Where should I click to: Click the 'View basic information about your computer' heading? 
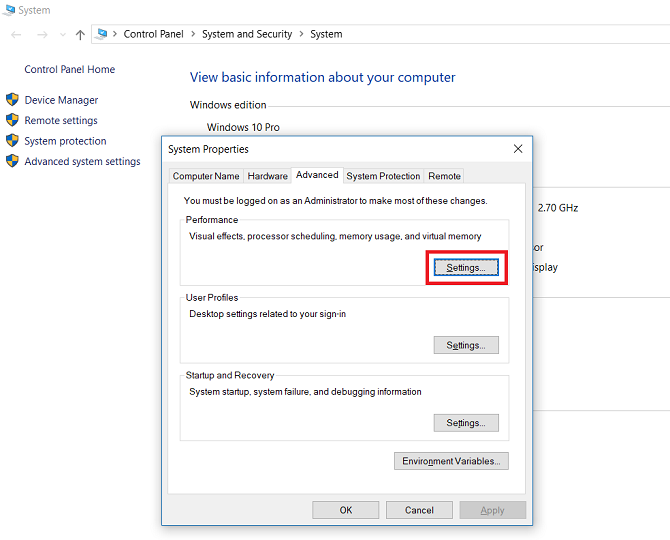click(x=323, y=77)
